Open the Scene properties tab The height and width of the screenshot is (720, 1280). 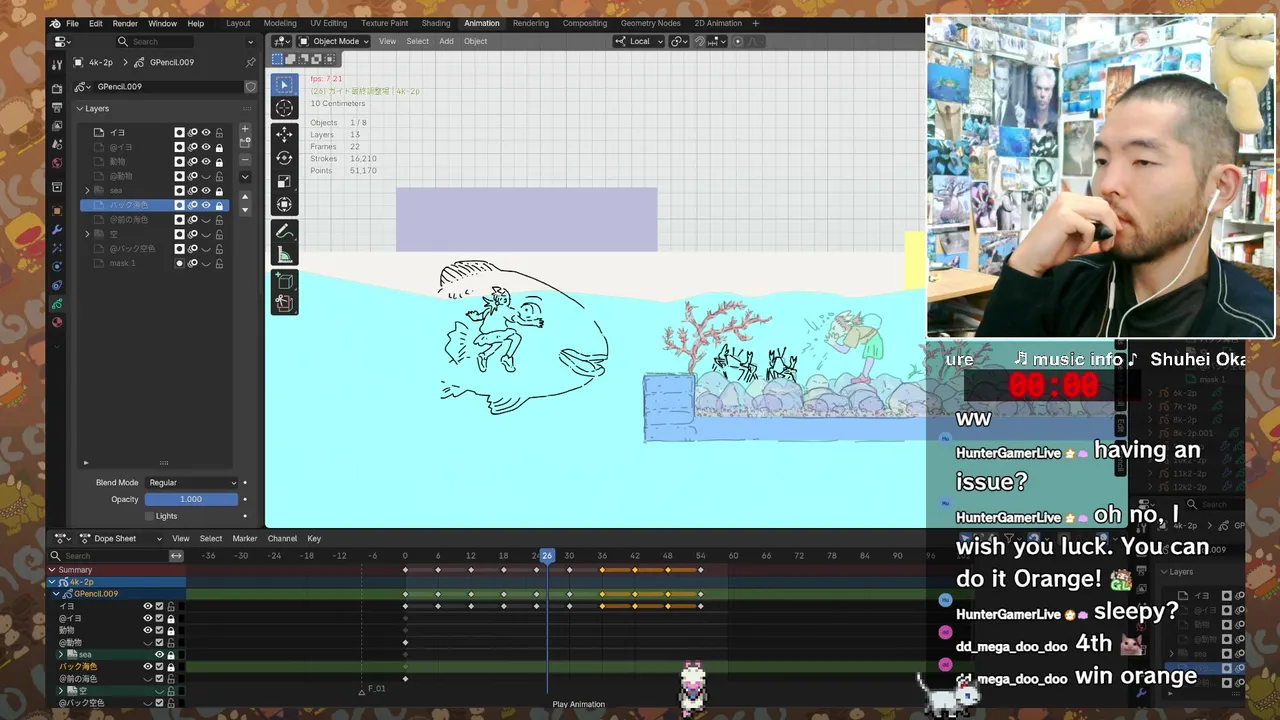[x=57, y=146]
